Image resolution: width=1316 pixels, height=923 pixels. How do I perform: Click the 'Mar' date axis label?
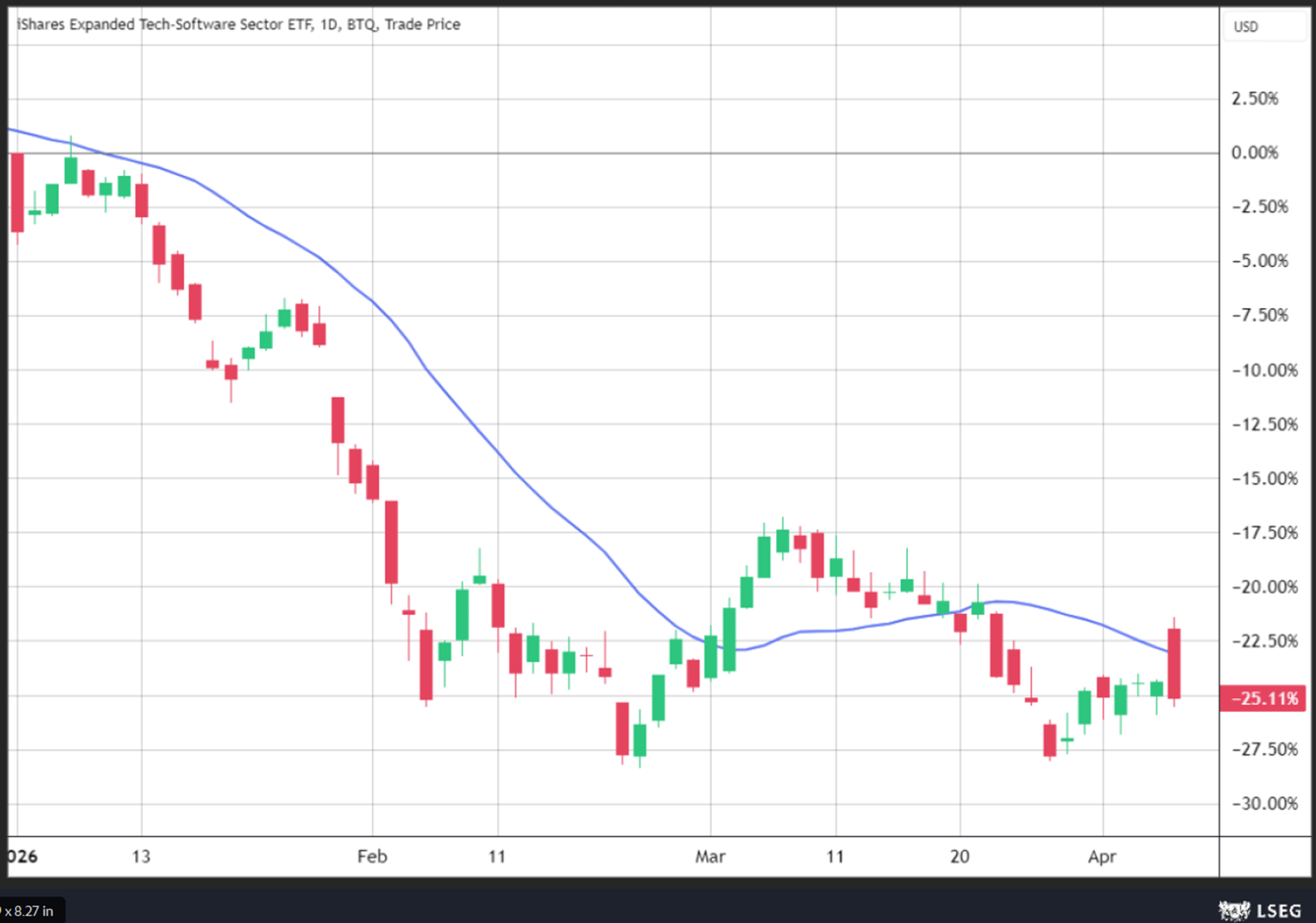(x=709, y=856)
